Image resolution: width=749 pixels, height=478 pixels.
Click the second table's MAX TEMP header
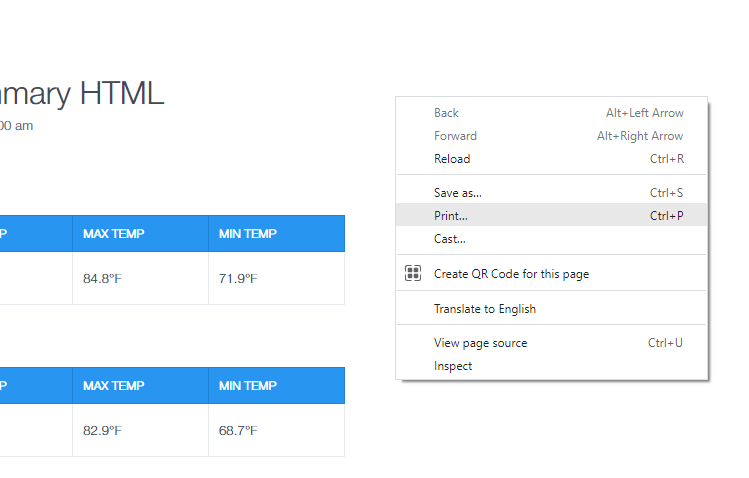(114, 386)
